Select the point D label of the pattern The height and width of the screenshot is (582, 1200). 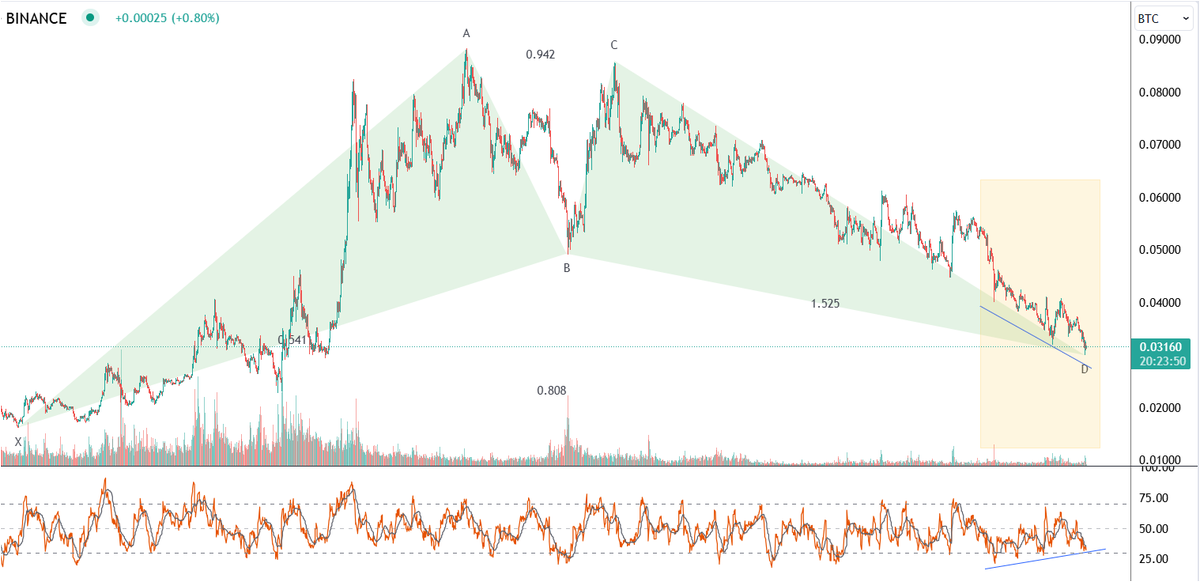[x=1083, y=370]
